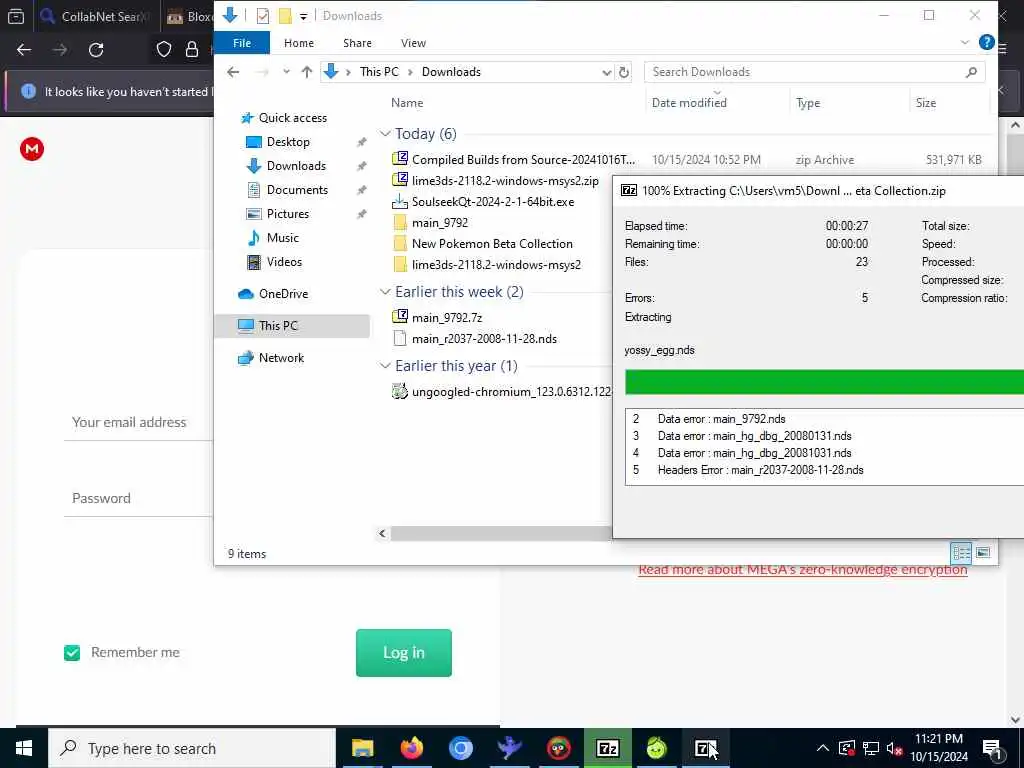The height and width of the screenshot is (768, 1024).
Task: Select Quick access in navigation pane
Action: (293, 118)
